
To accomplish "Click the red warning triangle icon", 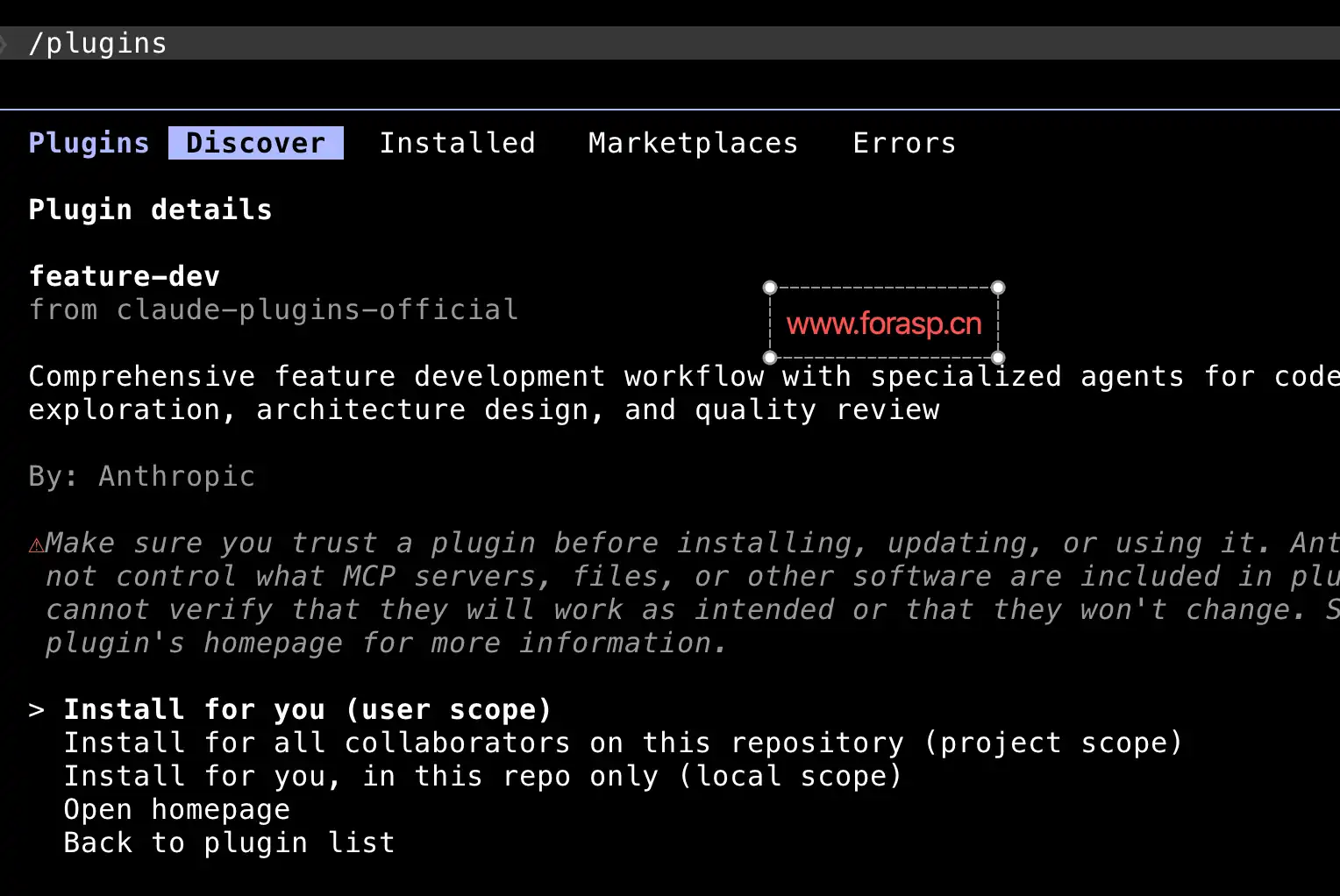I will (36, 545).
